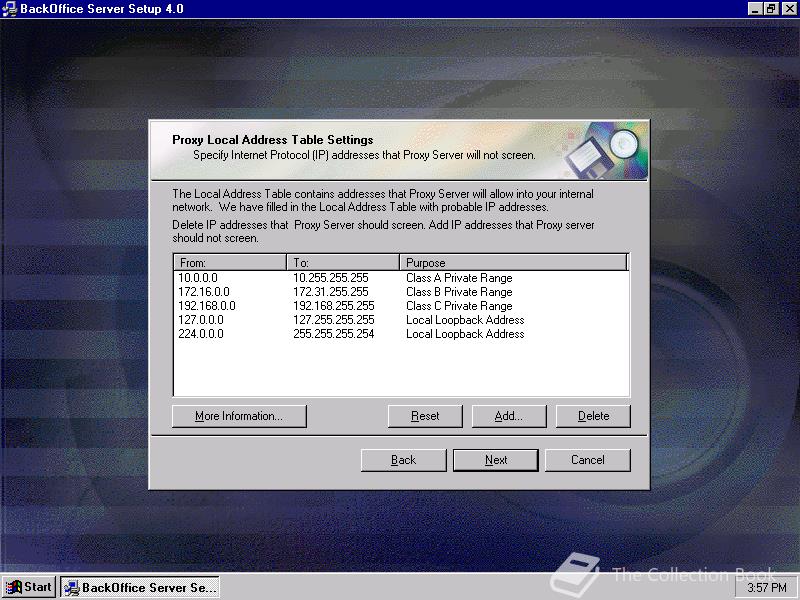This screenshot has height=600, width=800.
Task: Click the 3:57 PM system clock
Action: (x=766, y=588)
